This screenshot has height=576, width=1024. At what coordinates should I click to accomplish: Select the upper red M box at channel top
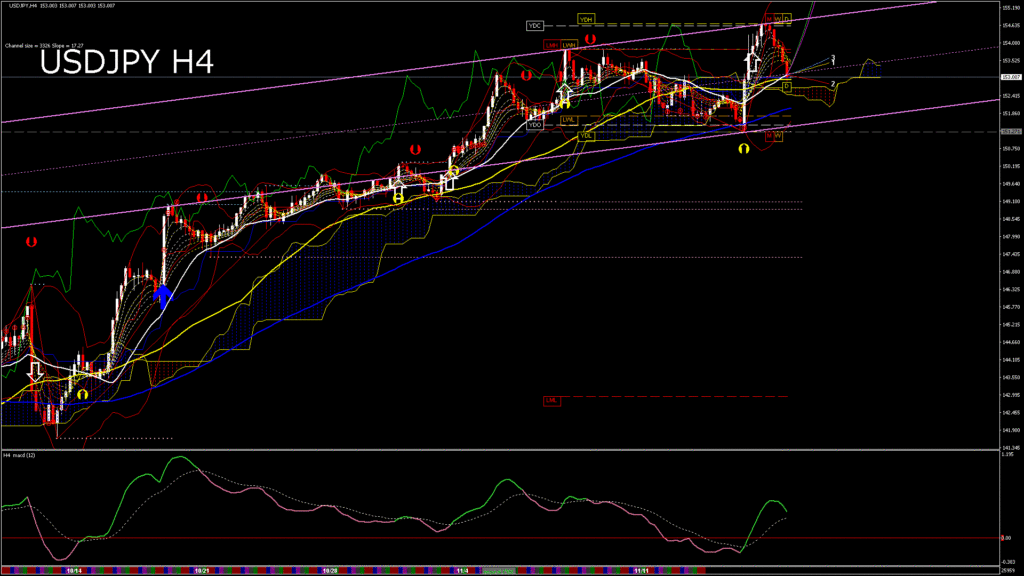click(769, 19)
